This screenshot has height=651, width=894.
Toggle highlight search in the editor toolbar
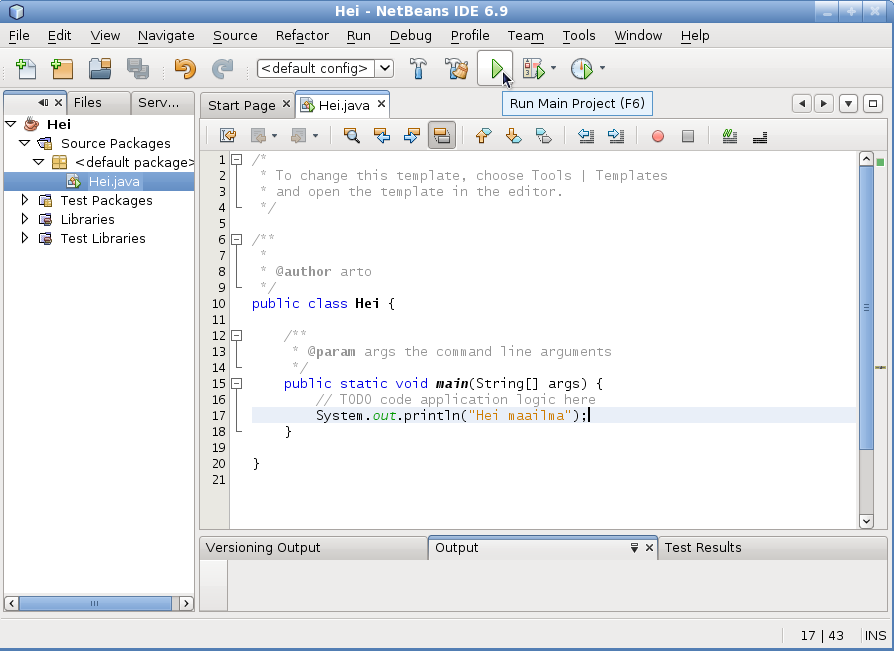pos(442,136)
